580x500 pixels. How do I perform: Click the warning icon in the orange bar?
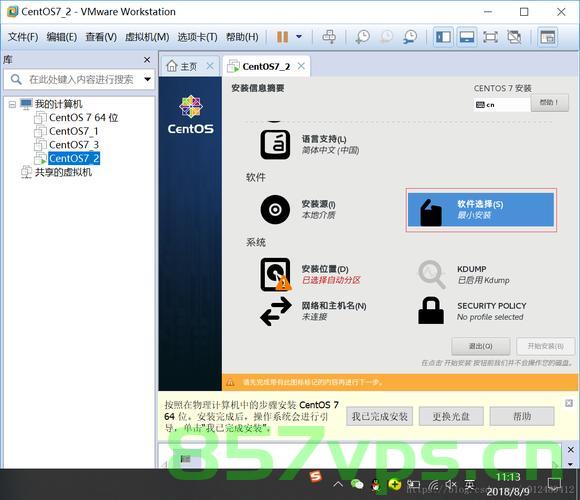point(230,382)
